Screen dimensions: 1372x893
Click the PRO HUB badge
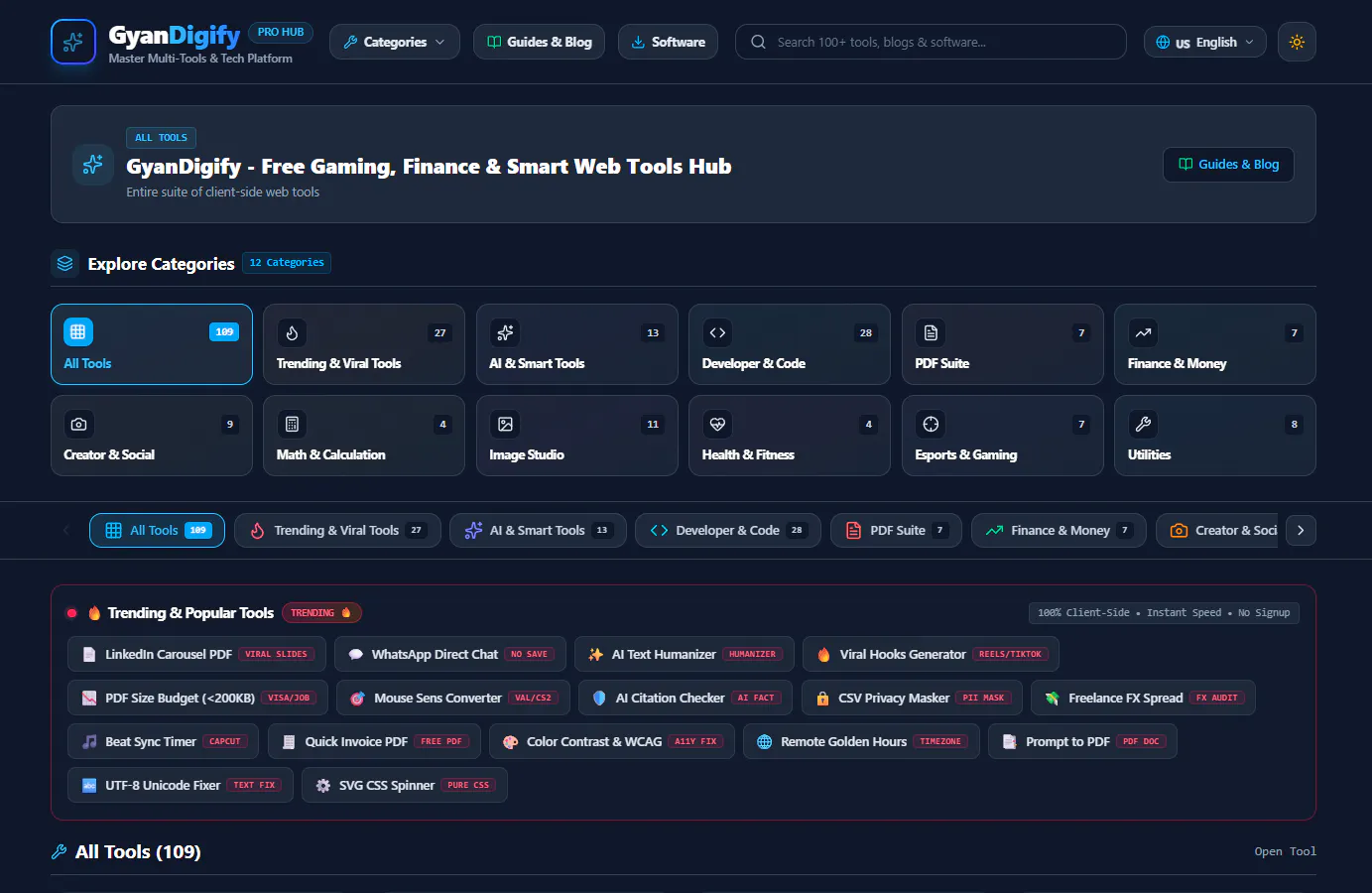[x=281, y=33]
